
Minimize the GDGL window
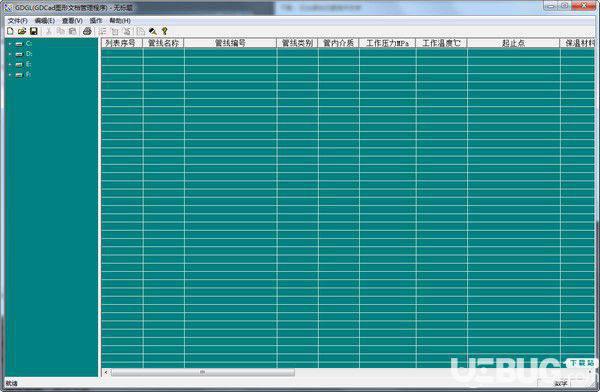[x=551, y=6]
